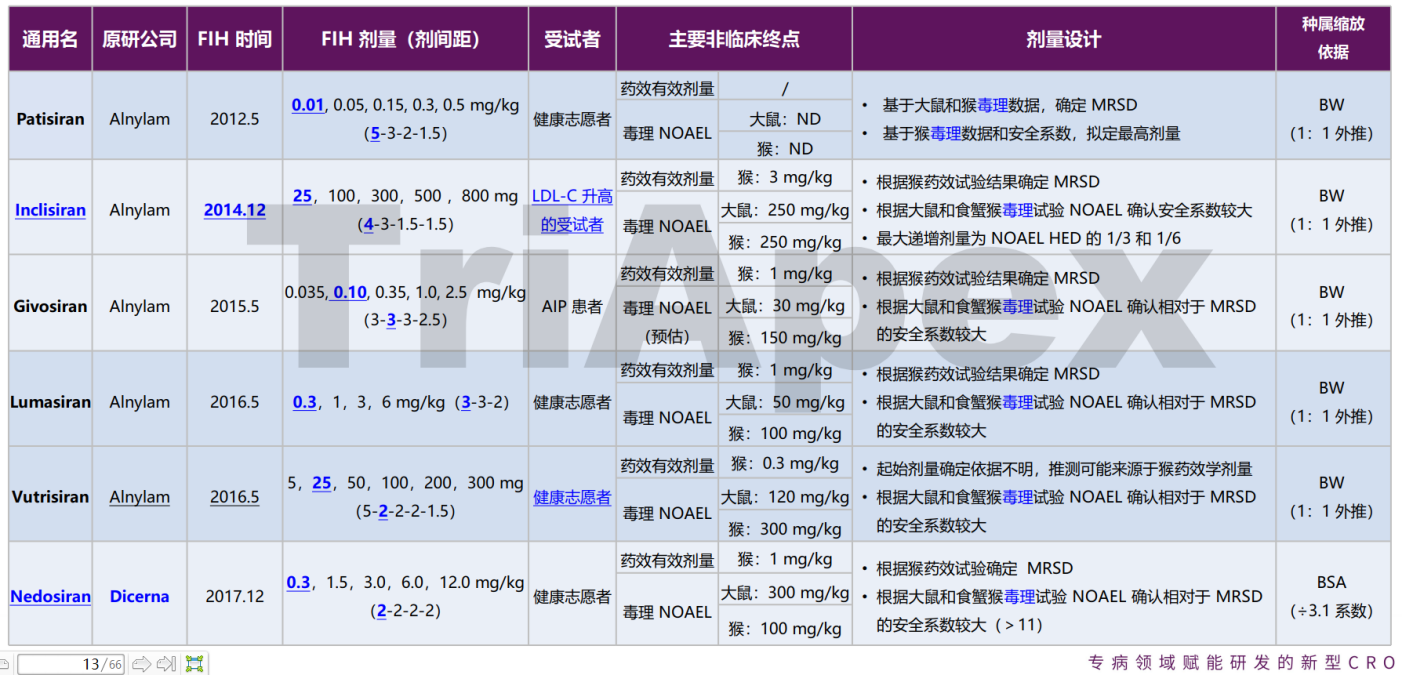Screen dimensions: 1402x675
Task: Click the 主要非临床终点 column header
Action: tap(734, 40)
